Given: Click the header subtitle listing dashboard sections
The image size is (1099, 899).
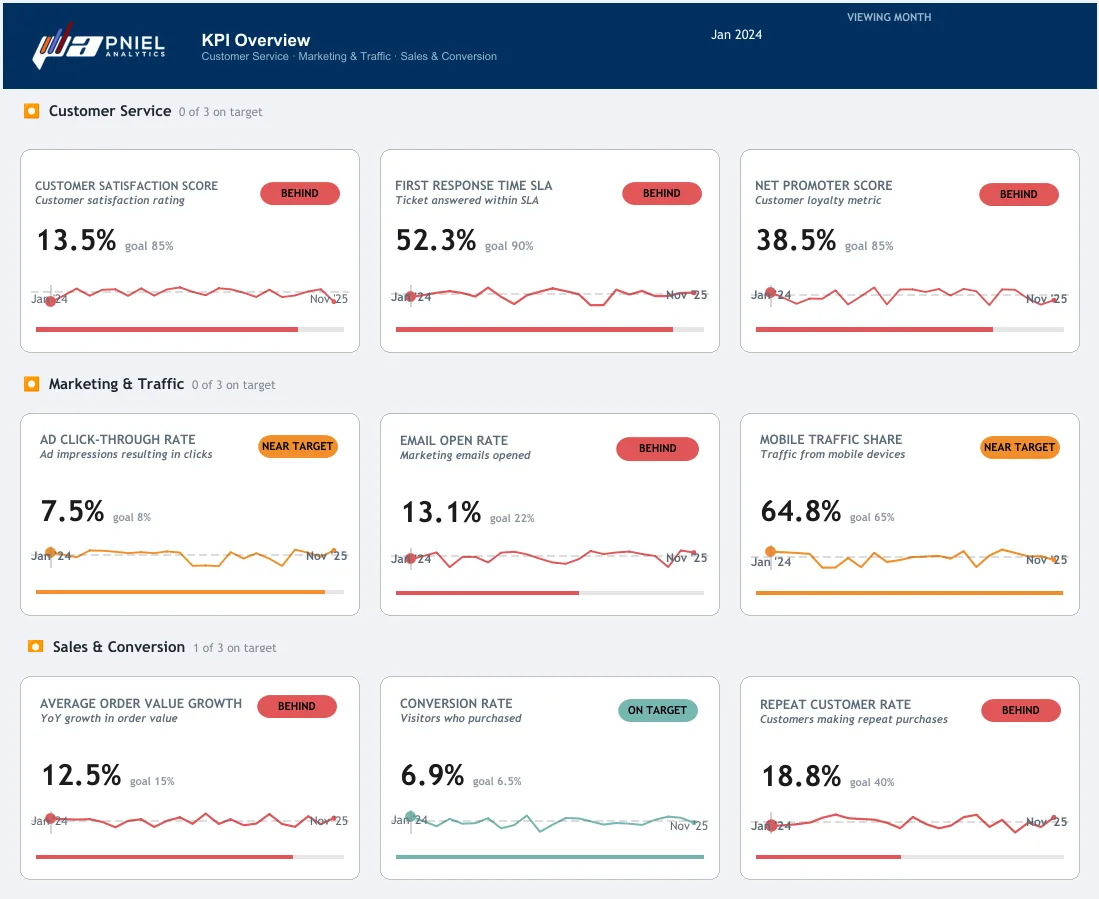Looking at the screenshot, I should point(349,56).
